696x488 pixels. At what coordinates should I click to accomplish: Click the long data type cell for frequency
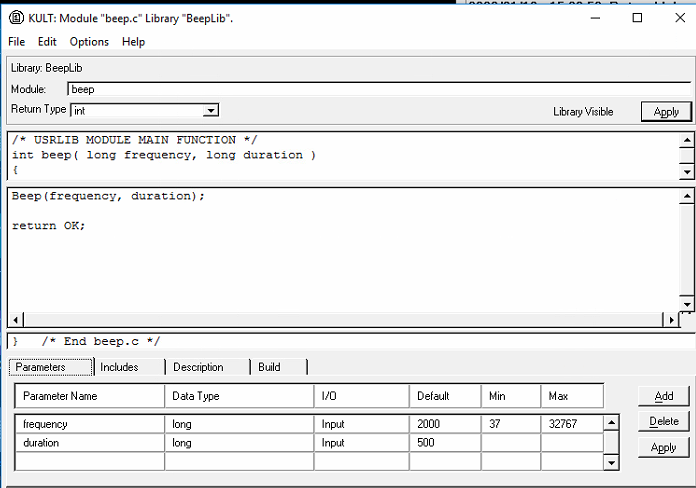tap(239, 424)
